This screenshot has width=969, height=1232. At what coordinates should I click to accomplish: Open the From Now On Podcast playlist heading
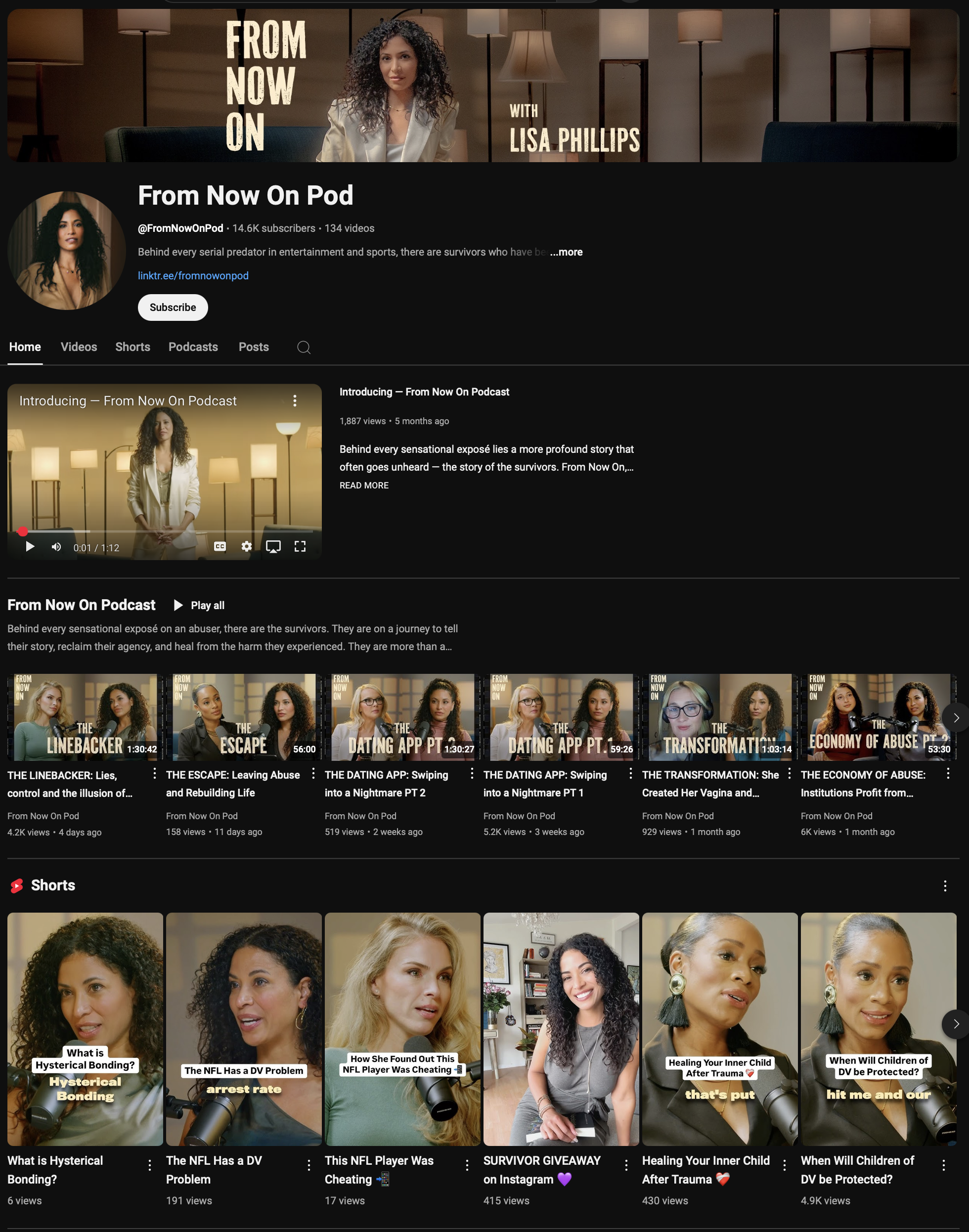click(x=81, y=605)
